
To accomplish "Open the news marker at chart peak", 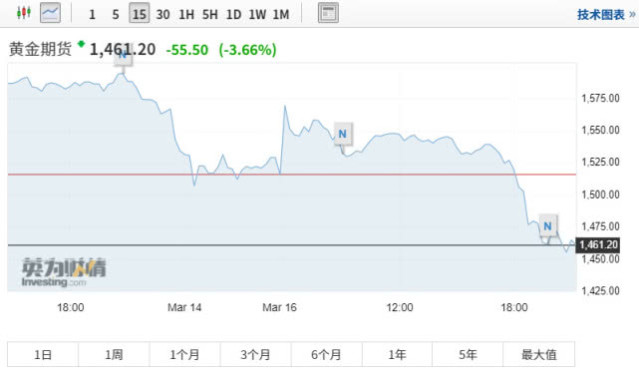I will 123,56.
